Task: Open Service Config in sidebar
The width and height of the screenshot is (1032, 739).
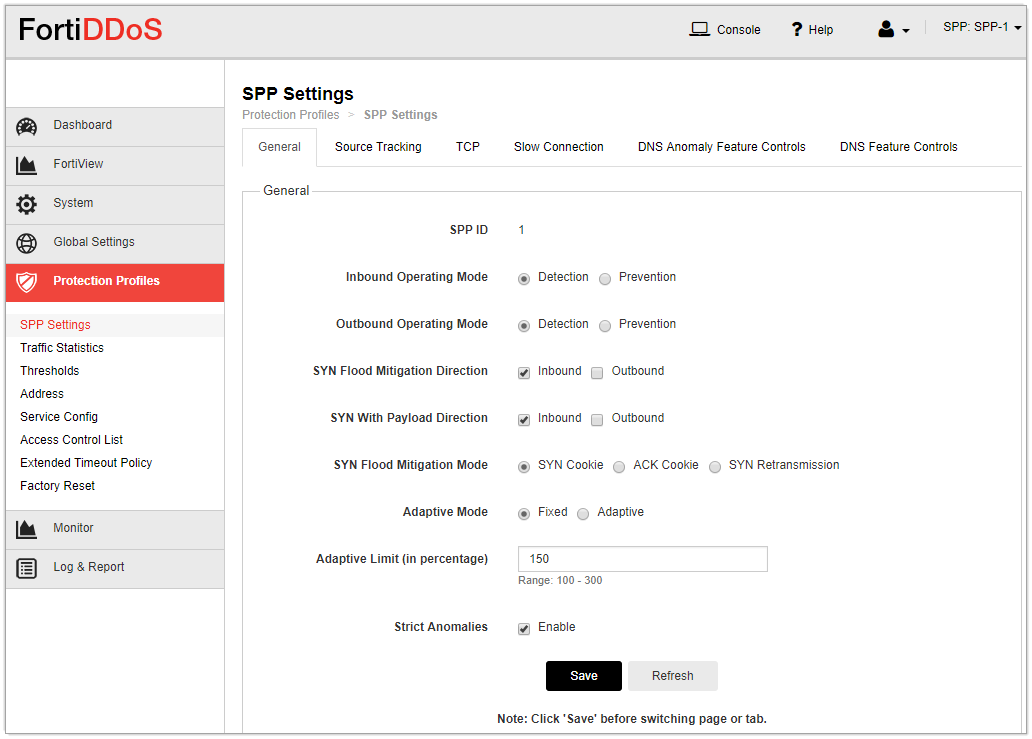Action: [59, 417]
